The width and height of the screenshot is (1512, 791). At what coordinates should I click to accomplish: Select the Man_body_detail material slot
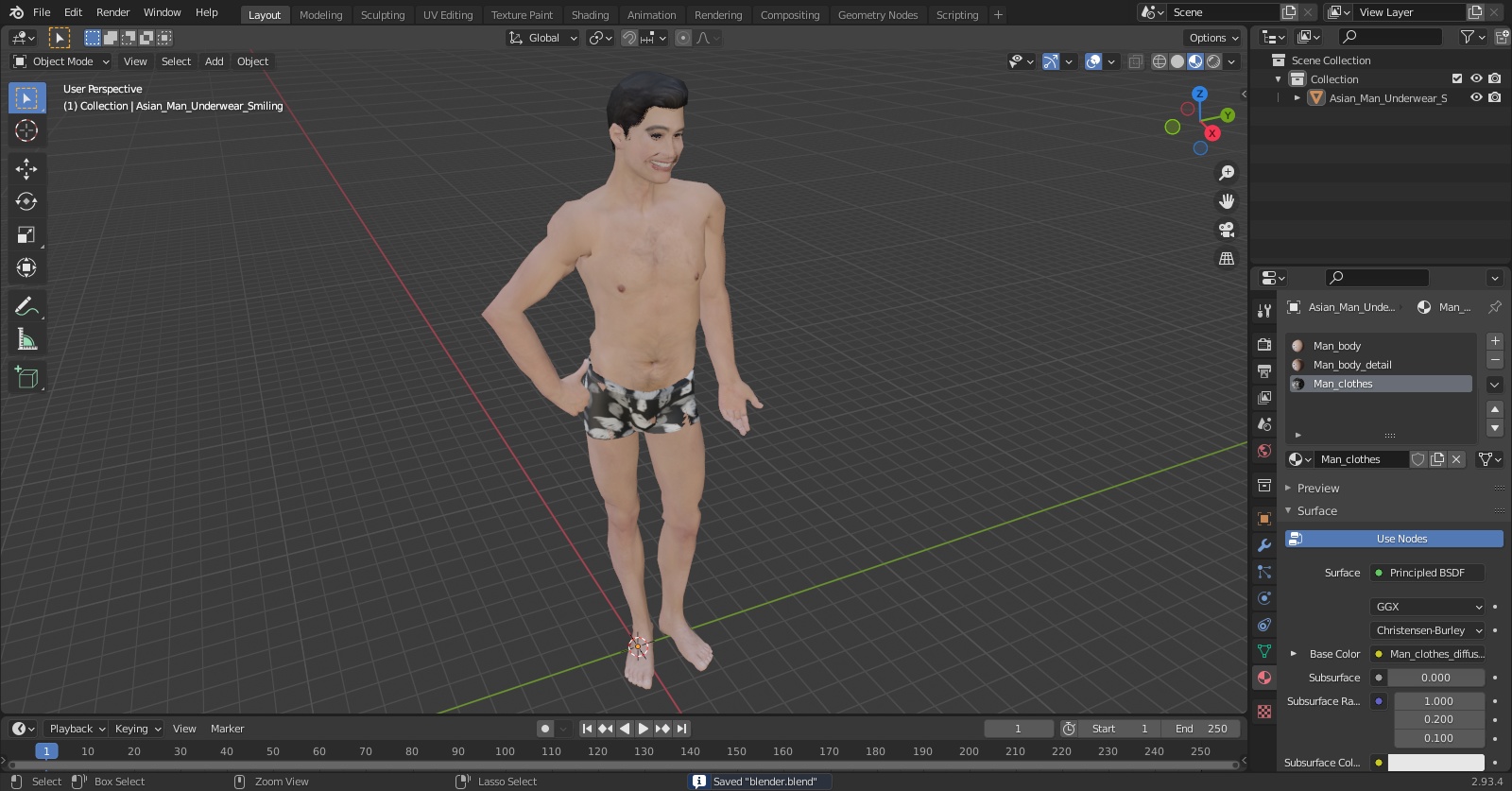1381,365
